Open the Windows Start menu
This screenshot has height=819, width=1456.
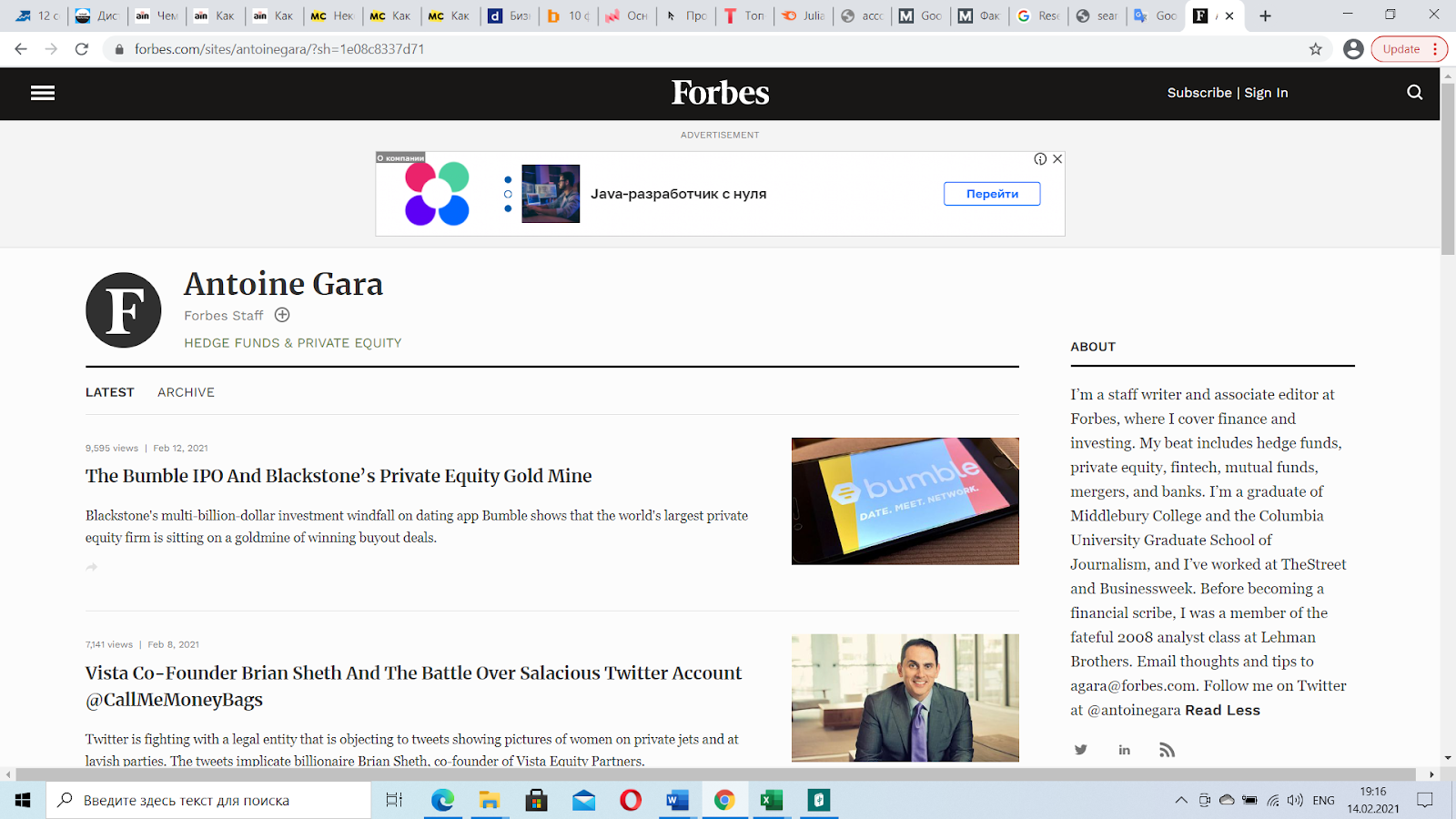tap(23, 800)
